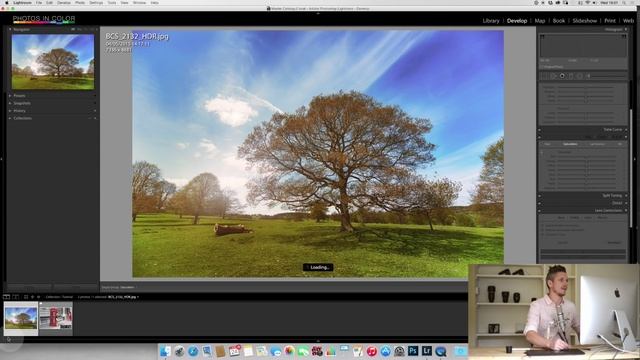This screenshot has height=360, width=640.
Task: Click the grid view icon in filmstrip bar
Action: point(26,297)
